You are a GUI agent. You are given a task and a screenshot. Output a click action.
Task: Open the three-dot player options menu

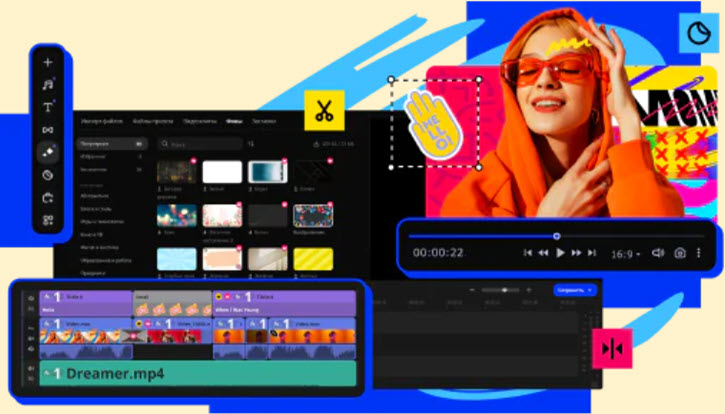click(x=699, y=253)
